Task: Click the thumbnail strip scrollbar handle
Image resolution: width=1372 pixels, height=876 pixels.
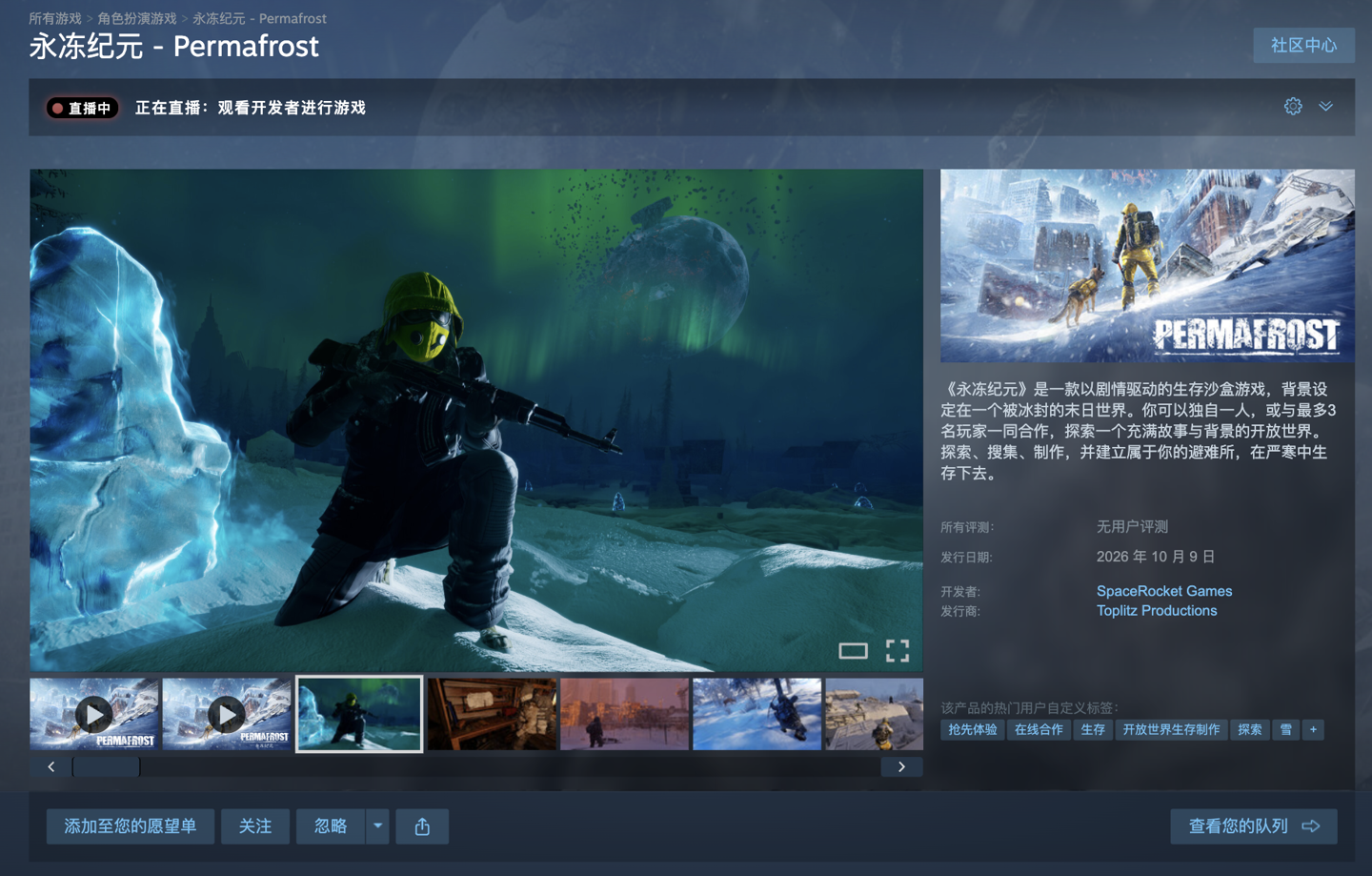Action: pyautogui.click(x=106, y=766)
